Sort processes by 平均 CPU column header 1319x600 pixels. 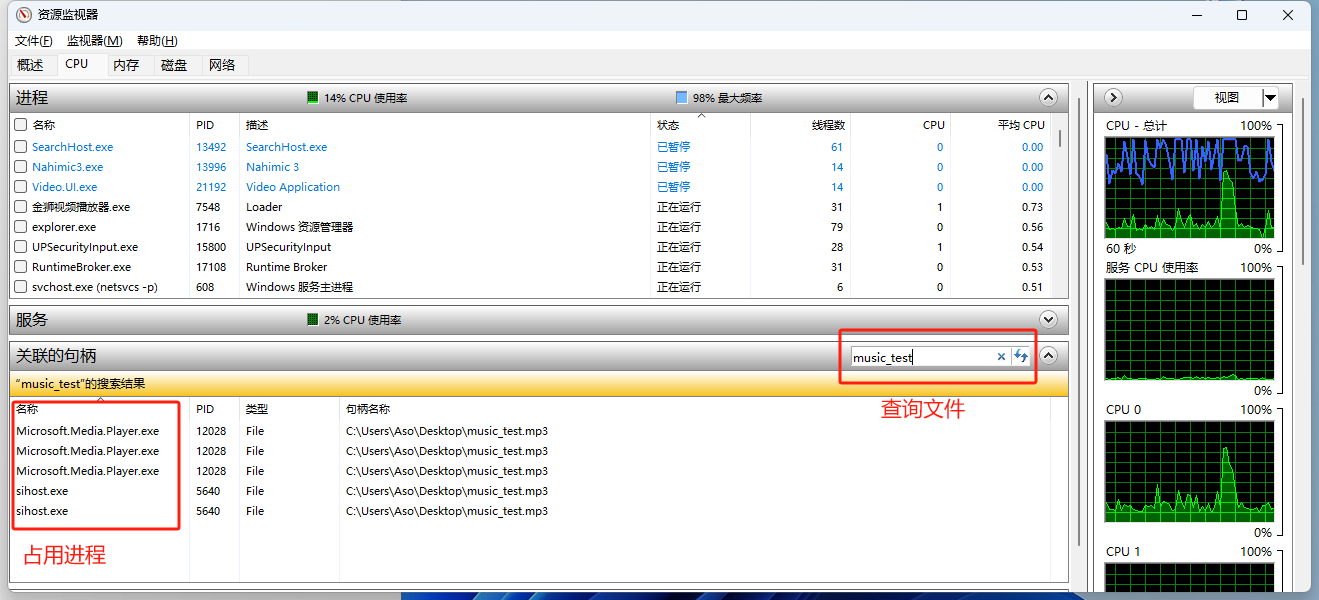(1000, 125)
